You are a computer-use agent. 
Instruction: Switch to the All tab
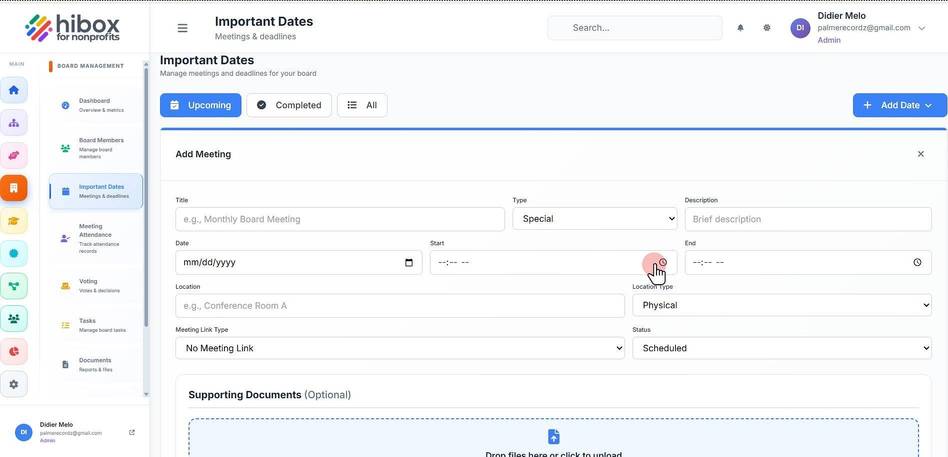[x=362, y=105]
